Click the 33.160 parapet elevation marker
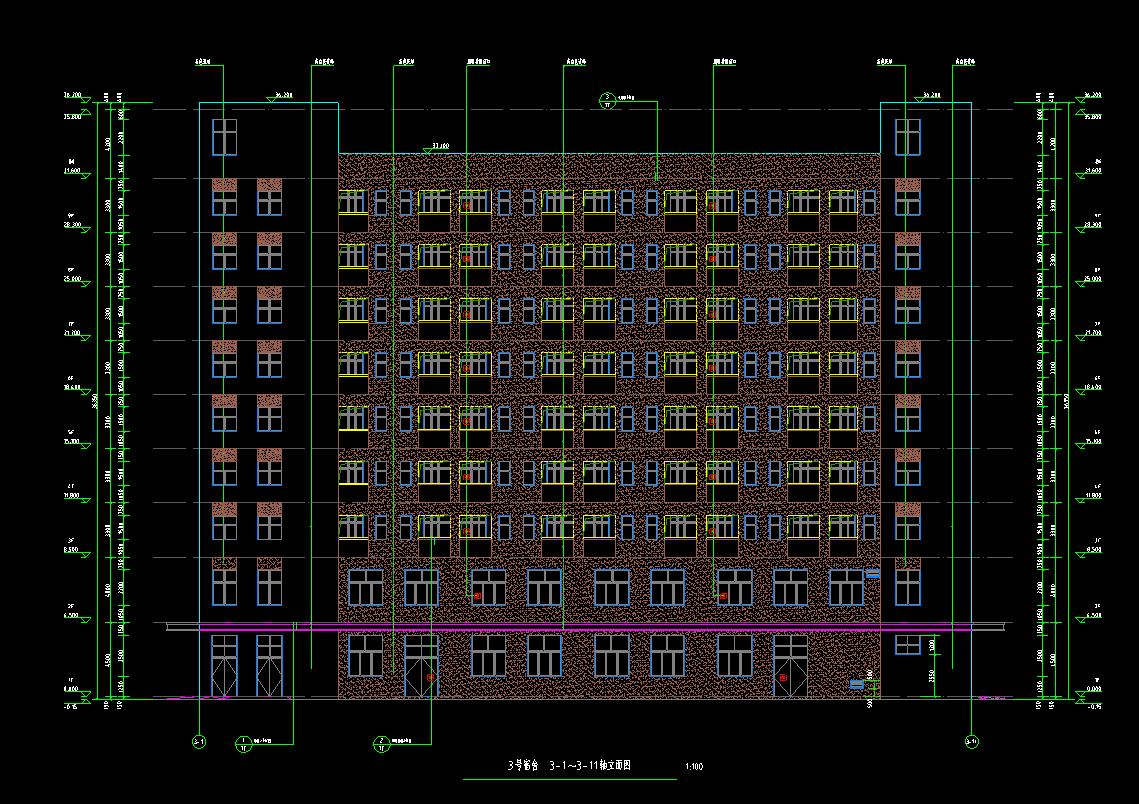The image size is (1139, 804). click(x=438, y=147)
